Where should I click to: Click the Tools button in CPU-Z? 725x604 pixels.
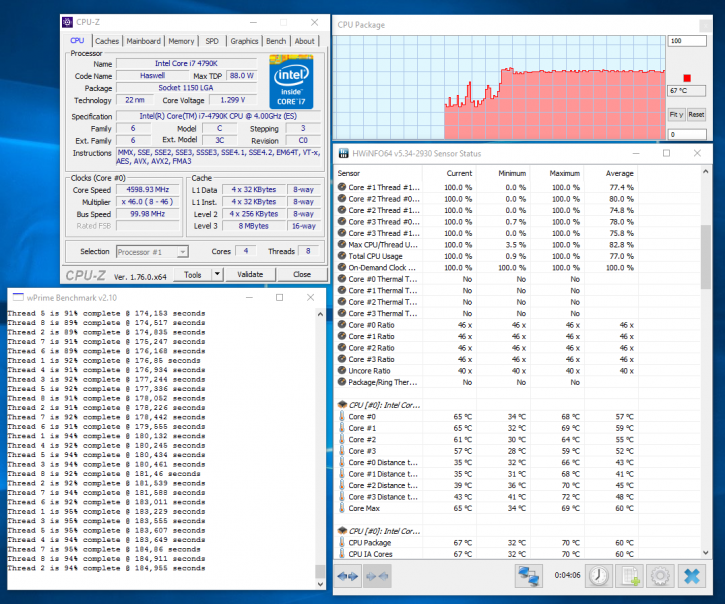tap(193, 275)
